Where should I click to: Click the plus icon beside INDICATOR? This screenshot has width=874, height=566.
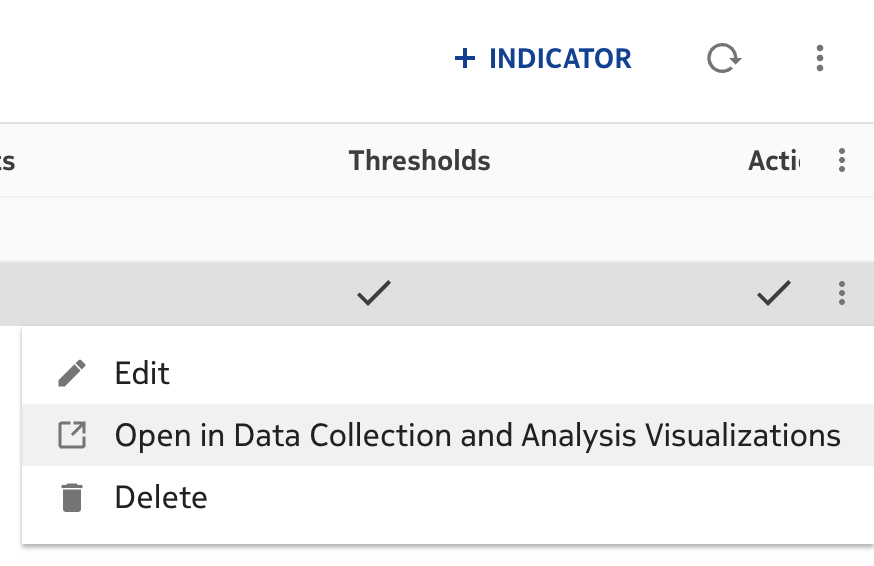(464, 59)
